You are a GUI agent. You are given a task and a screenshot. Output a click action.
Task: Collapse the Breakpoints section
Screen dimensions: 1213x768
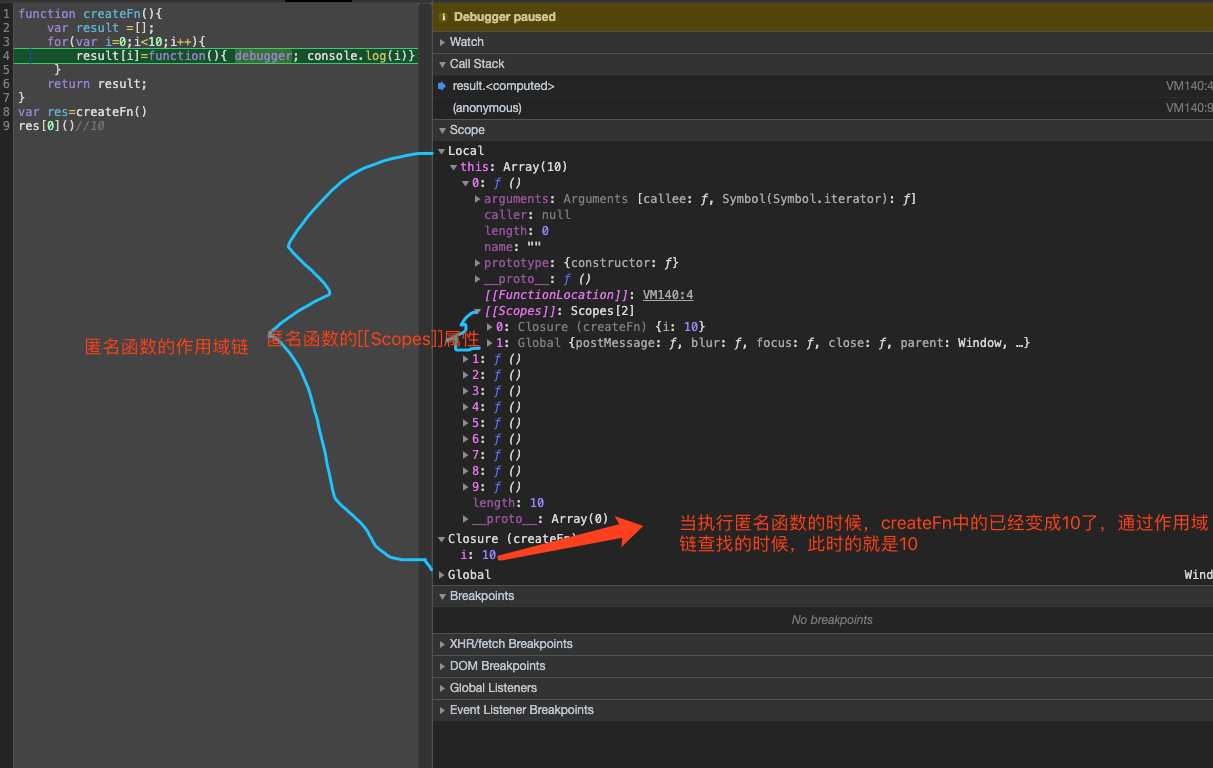tap(481, 596)
